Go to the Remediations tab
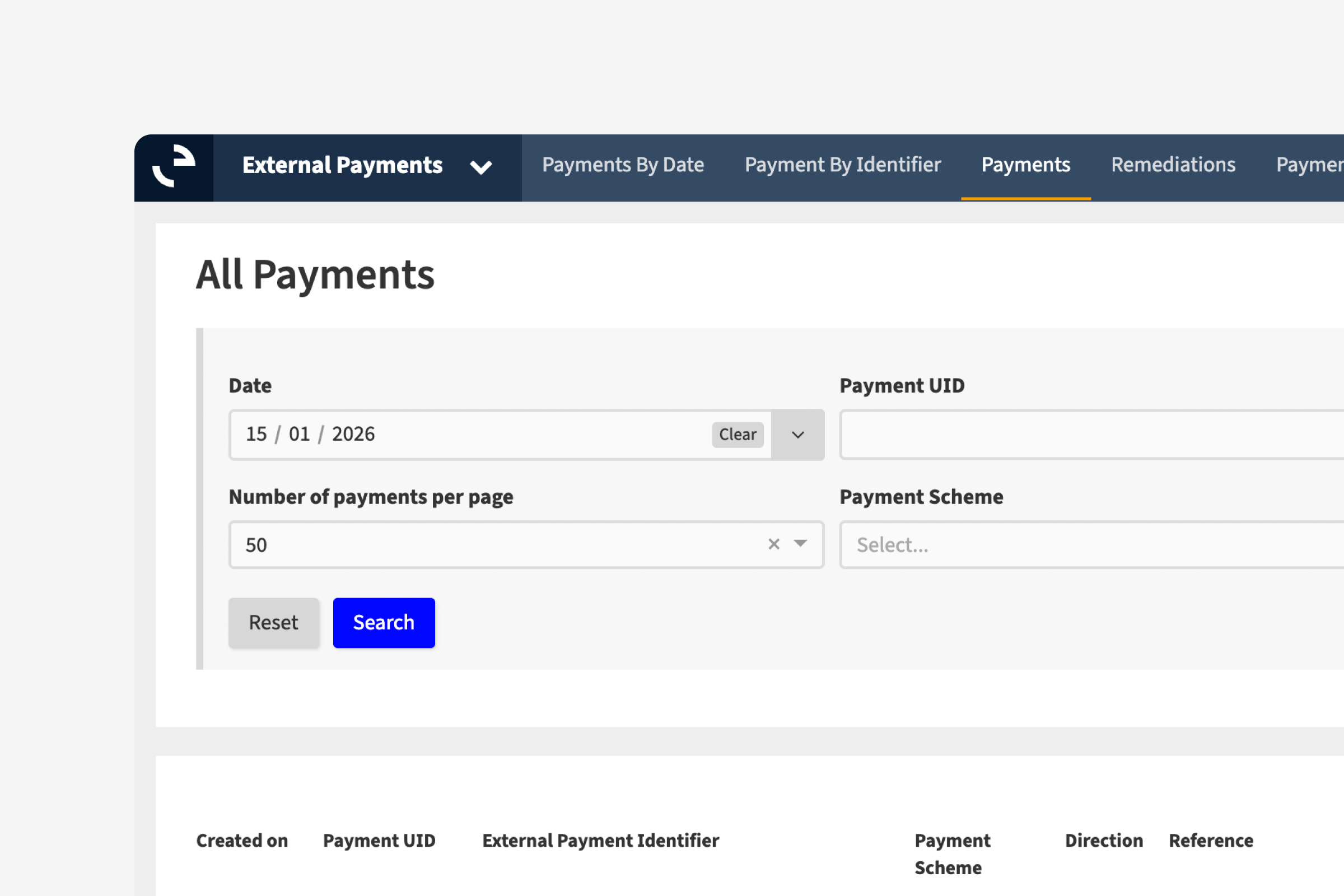The image size is (1344, 896). (x=1173, y=165)
